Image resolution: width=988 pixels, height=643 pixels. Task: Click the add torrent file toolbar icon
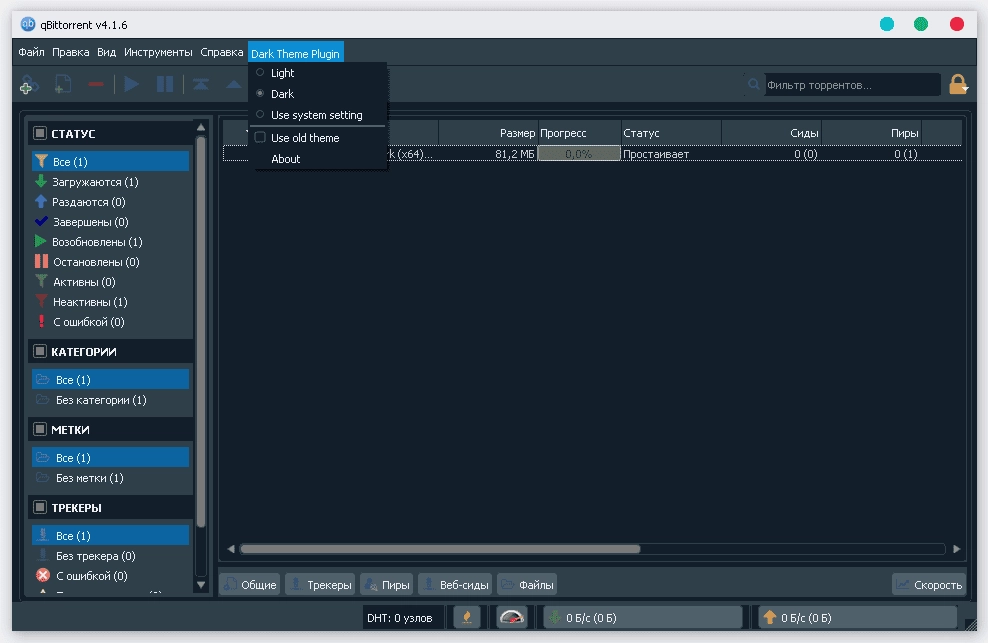tap(62, 84)
